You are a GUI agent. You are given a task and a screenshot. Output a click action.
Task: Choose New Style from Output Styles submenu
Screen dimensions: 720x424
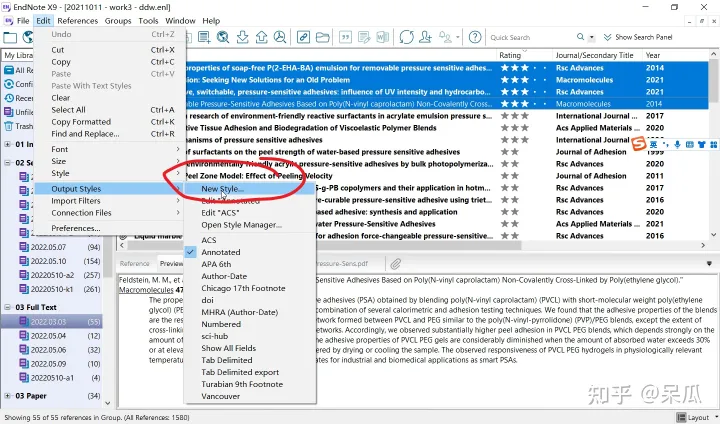tap(222, 189)
